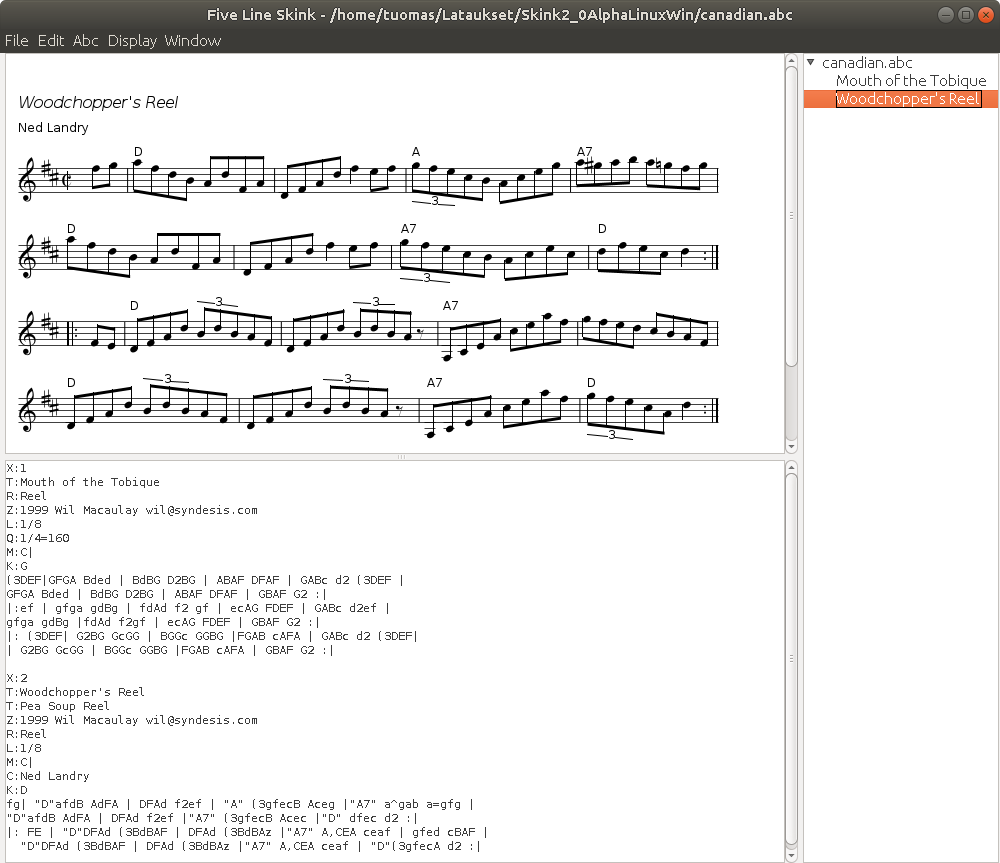This screenshot has width=1000, height=863.
Task: Open the Edit menu
Action: point(51,41)
